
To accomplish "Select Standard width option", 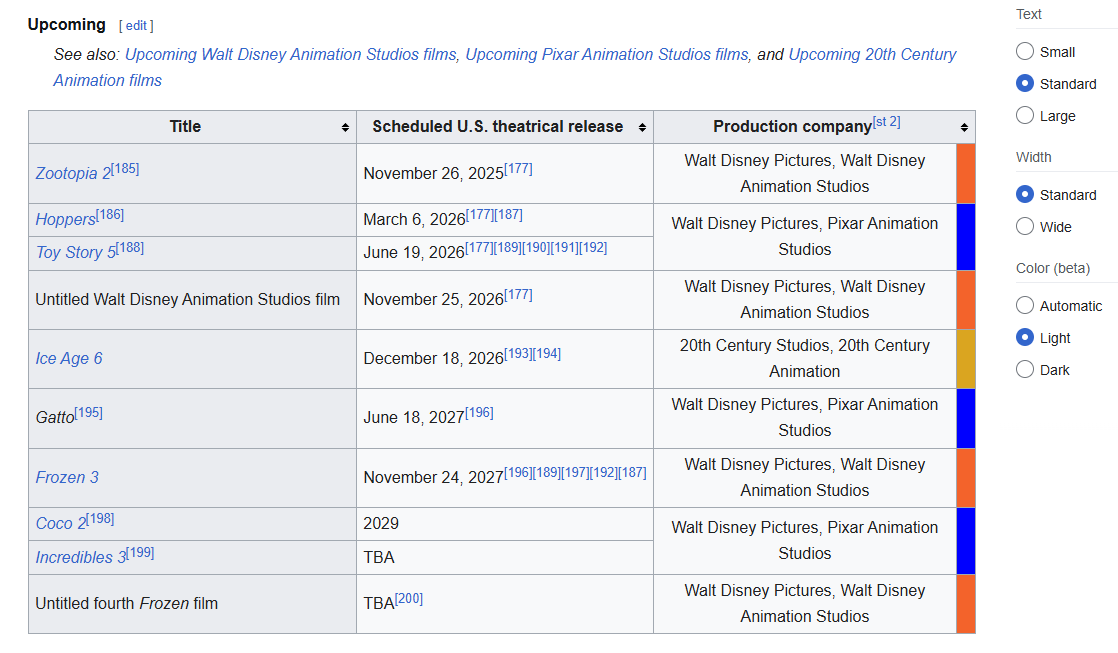I will (1025, 195).
